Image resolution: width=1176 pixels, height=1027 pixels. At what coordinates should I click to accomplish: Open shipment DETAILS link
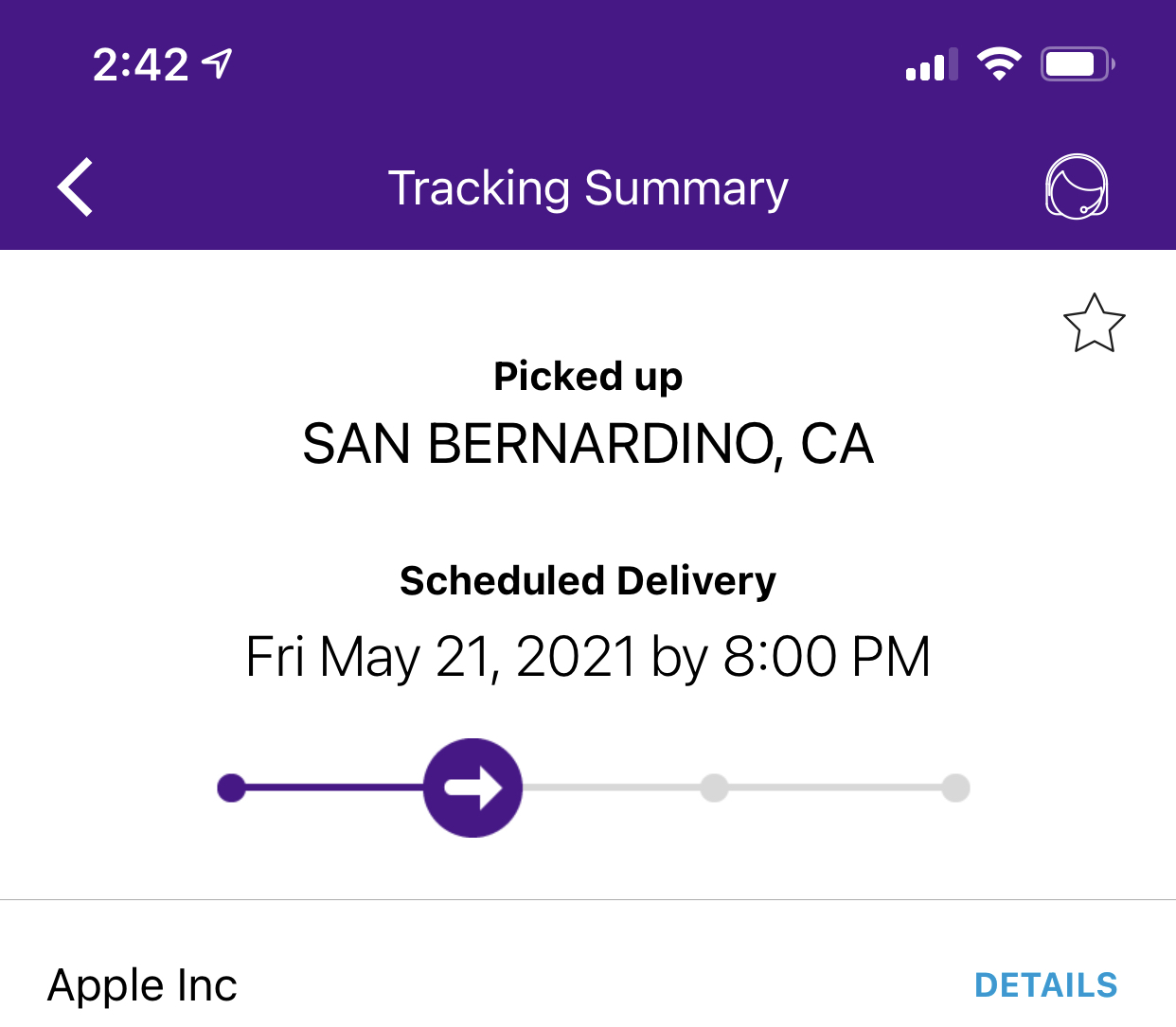click(1045, 985)
